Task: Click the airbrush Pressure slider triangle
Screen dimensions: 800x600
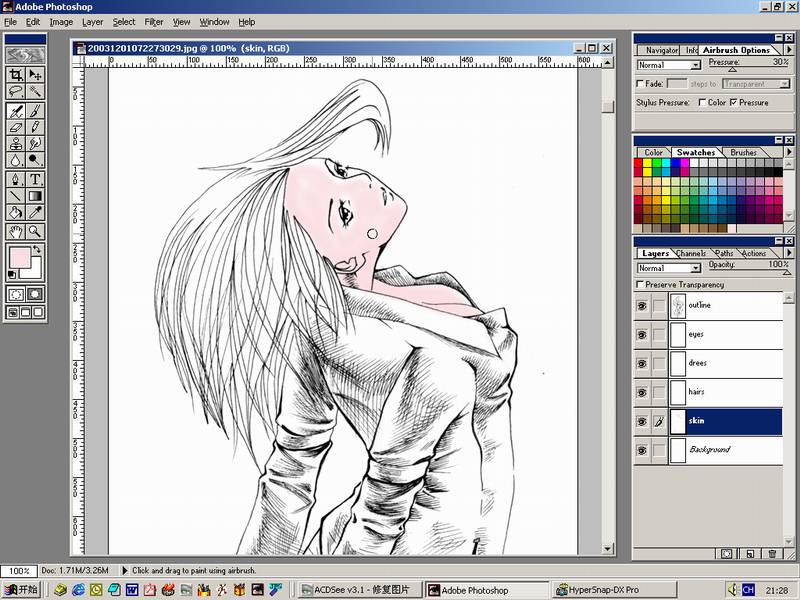Action: pos(733,69)
